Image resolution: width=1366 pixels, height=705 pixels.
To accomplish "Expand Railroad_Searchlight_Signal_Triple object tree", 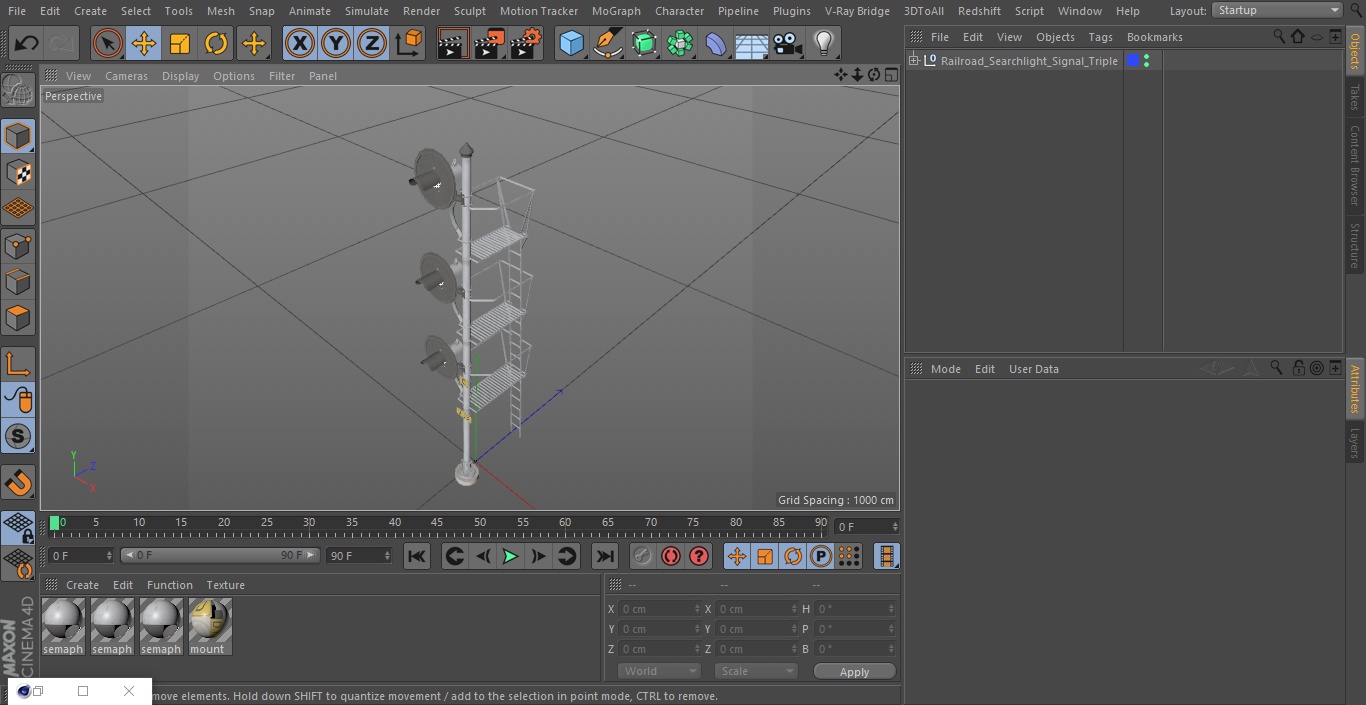I will (x=913, y=61).
